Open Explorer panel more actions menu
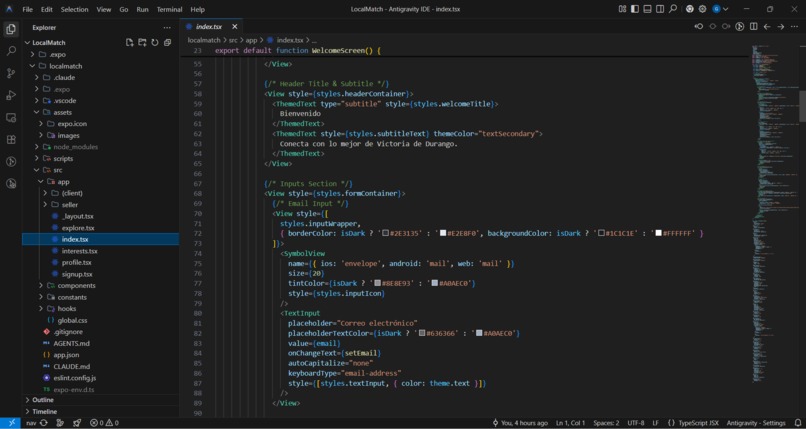This screenshot has width=806, height=429. pos(167,28)
